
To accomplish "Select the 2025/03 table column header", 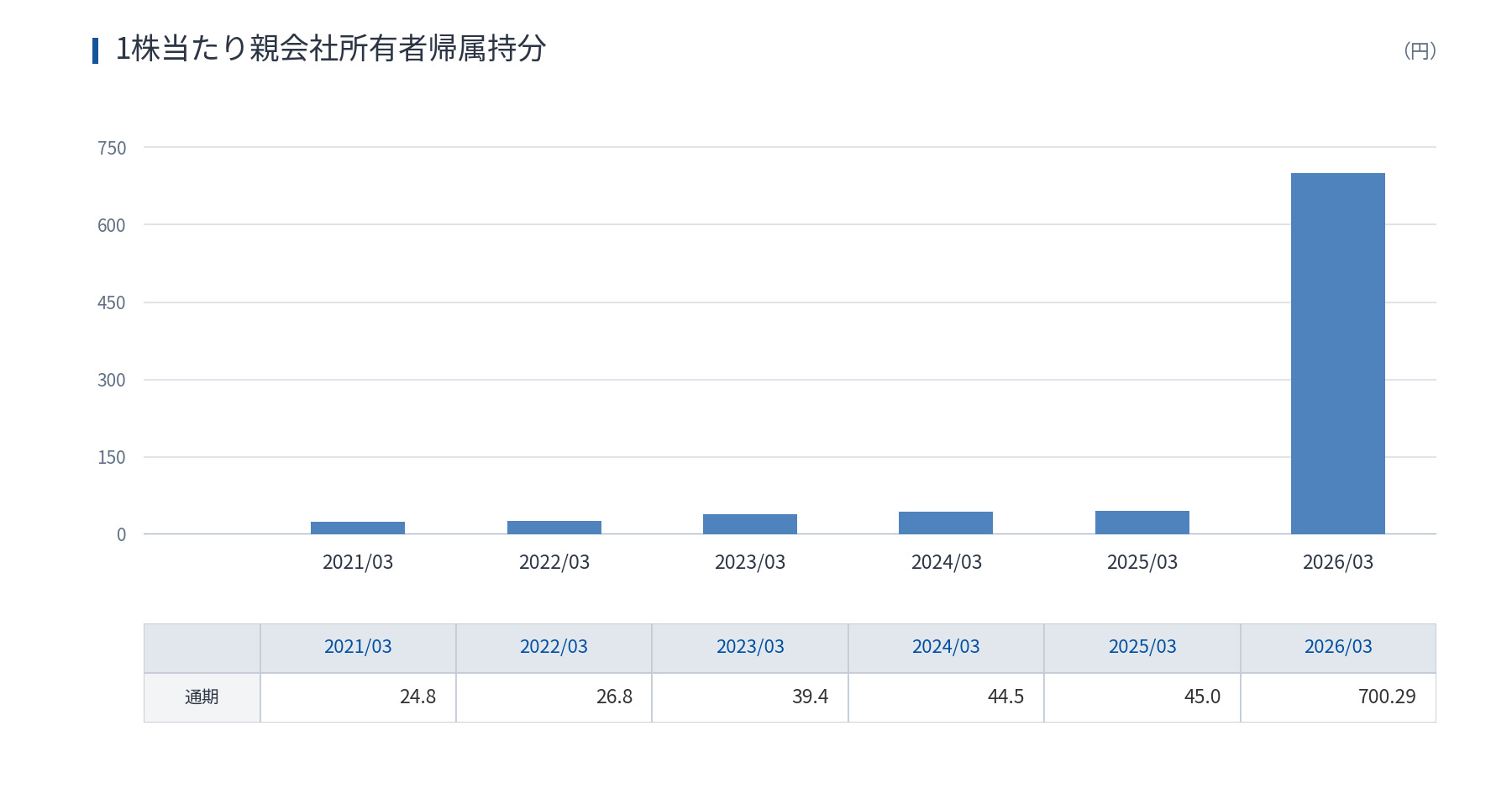I will [x=1142, y=648].
